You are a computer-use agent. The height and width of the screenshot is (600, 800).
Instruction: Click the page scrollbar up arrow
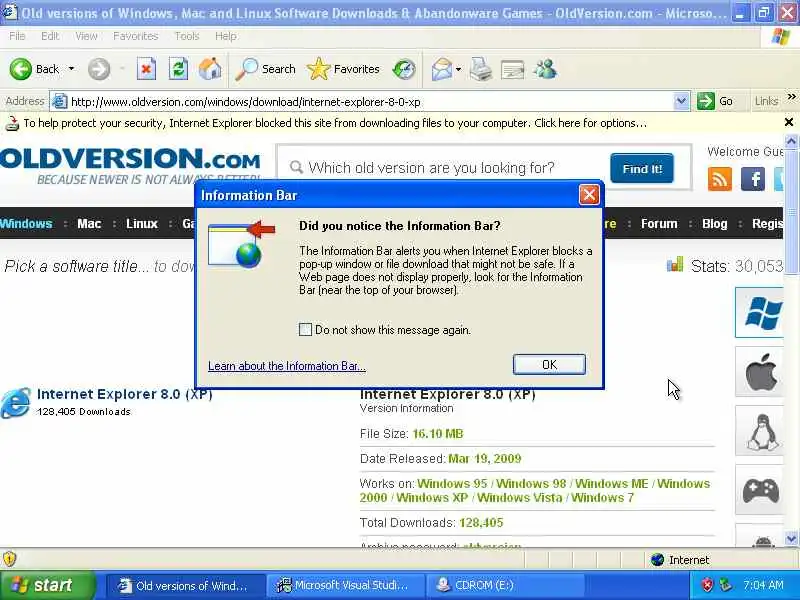pos(791,141)
